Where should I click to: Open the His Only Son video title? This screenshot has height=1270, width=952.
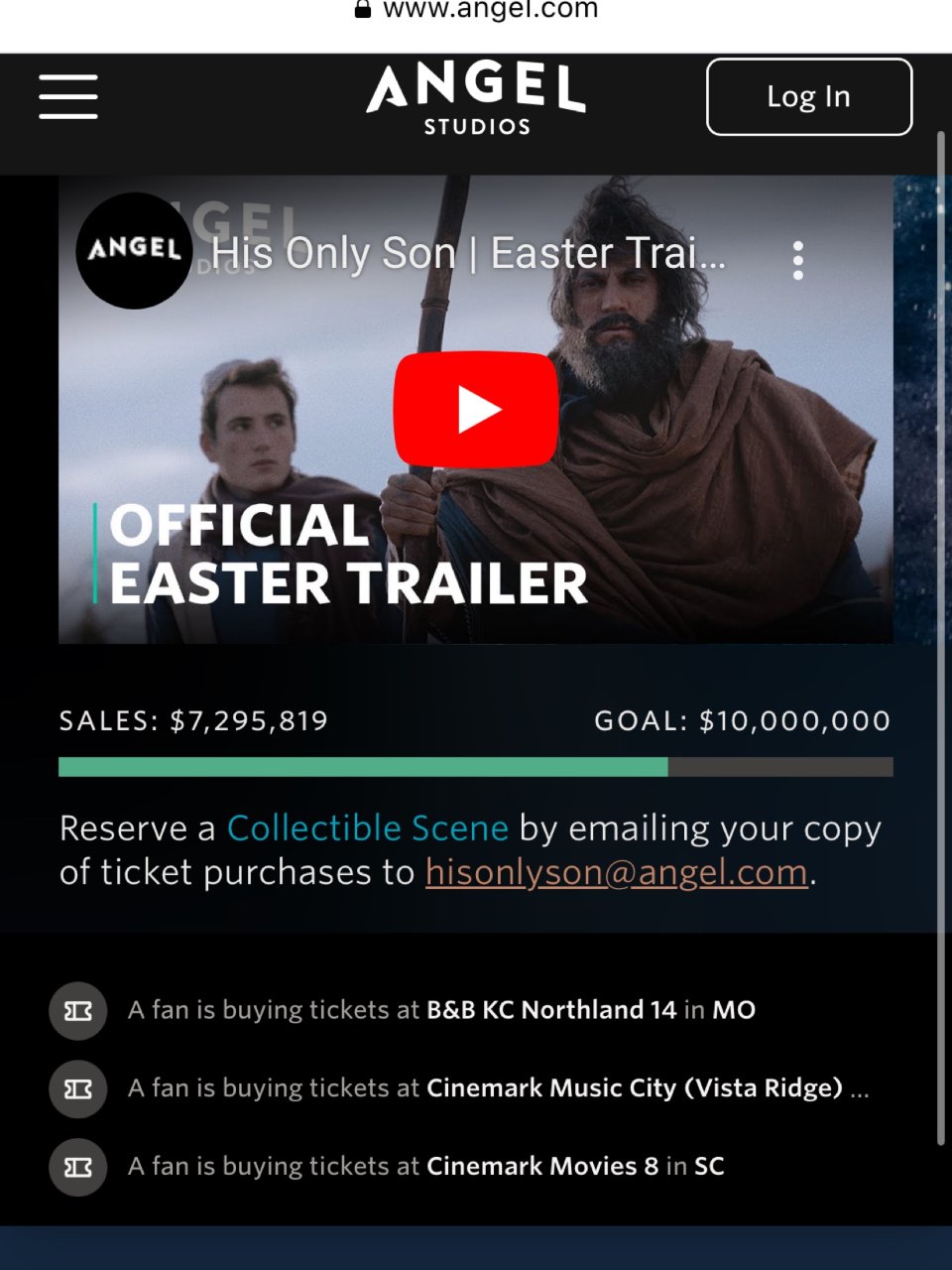(469, 253)
